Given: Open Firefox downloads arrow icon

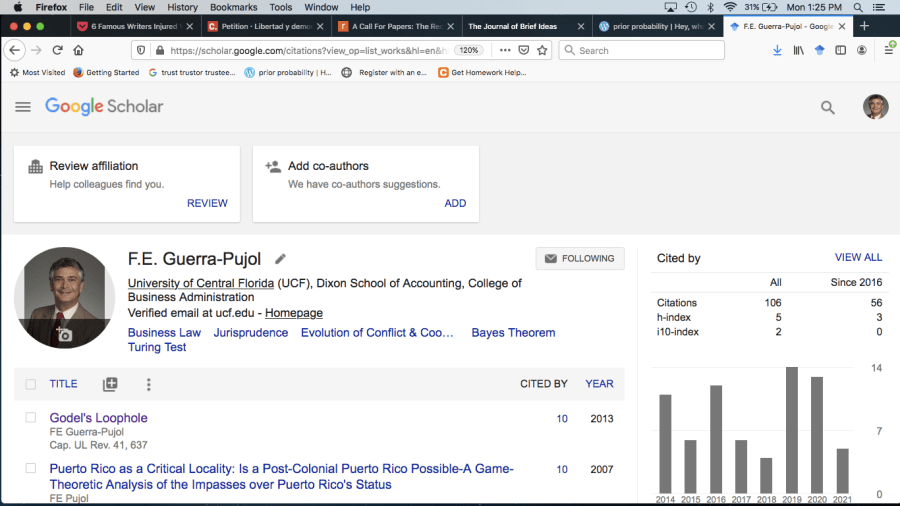Looking at the screenshot, I should pyautogui.click(x=777, y=50).
